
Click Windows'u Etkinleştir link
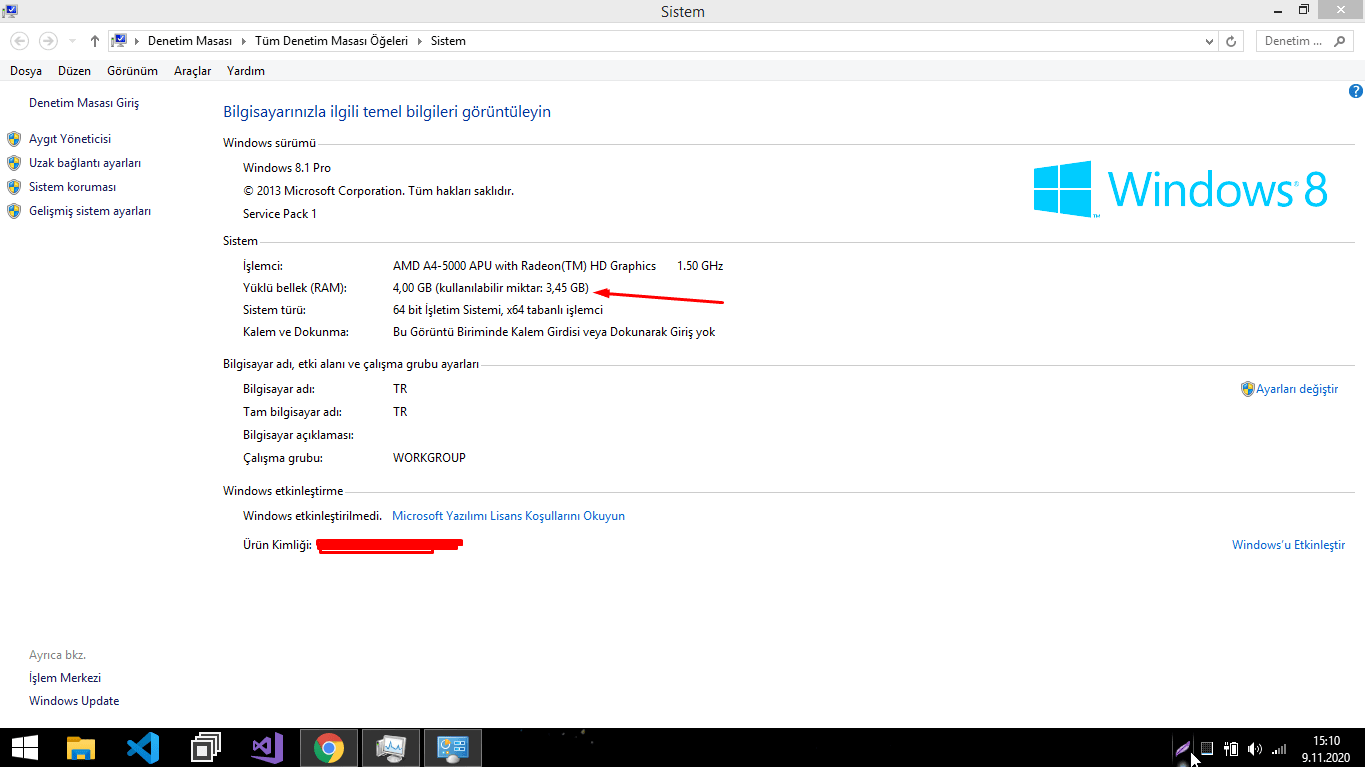(1288, 545)
